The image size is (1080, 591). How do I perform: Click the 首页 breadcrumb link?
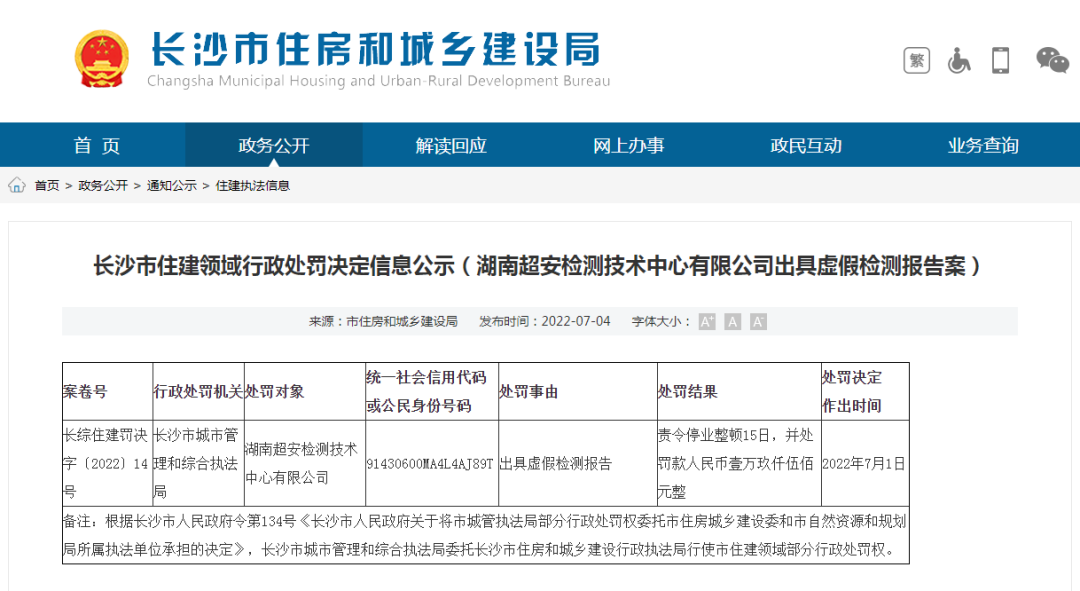pos(47,186)
